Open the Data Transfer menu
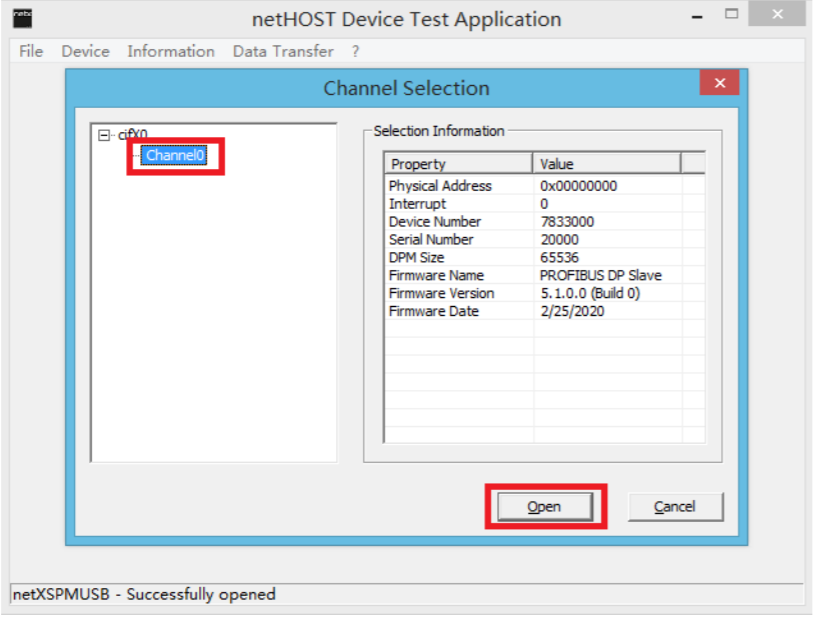816x619 pixels. (284, 52)
